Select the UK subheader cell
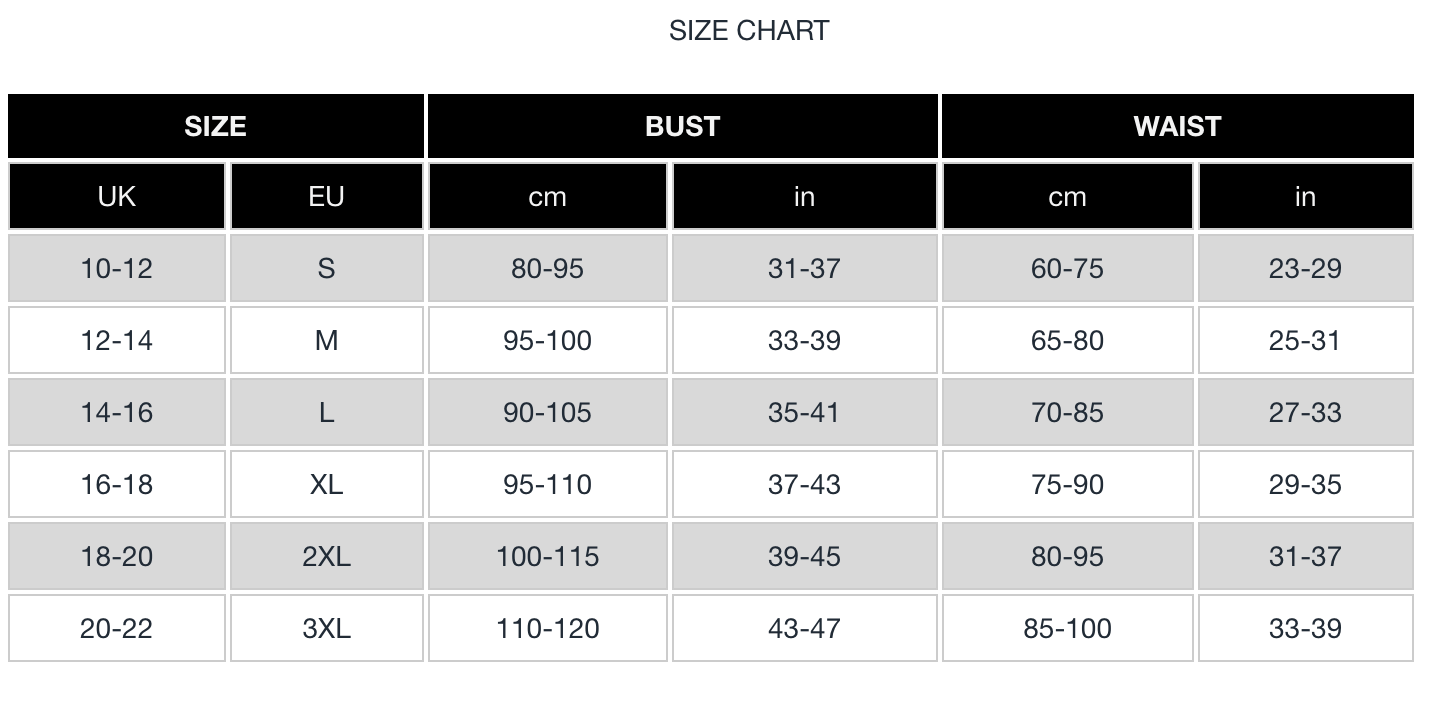This screenshot has height=716, width=1444. (117, 197)
